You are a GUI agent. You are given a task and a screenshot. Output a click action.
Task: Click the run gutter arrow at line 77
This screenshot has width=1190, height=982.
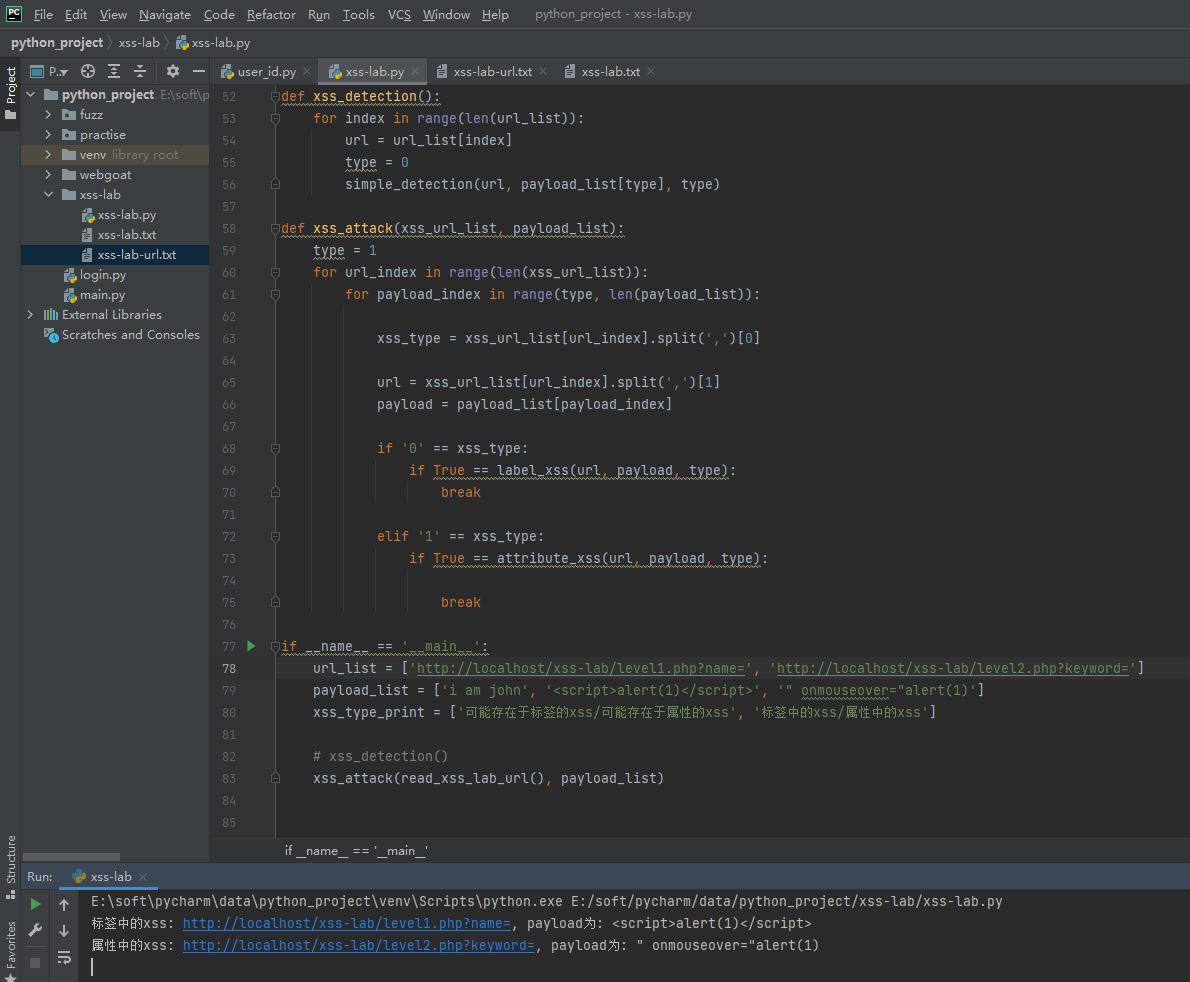[x=251, y=646]
